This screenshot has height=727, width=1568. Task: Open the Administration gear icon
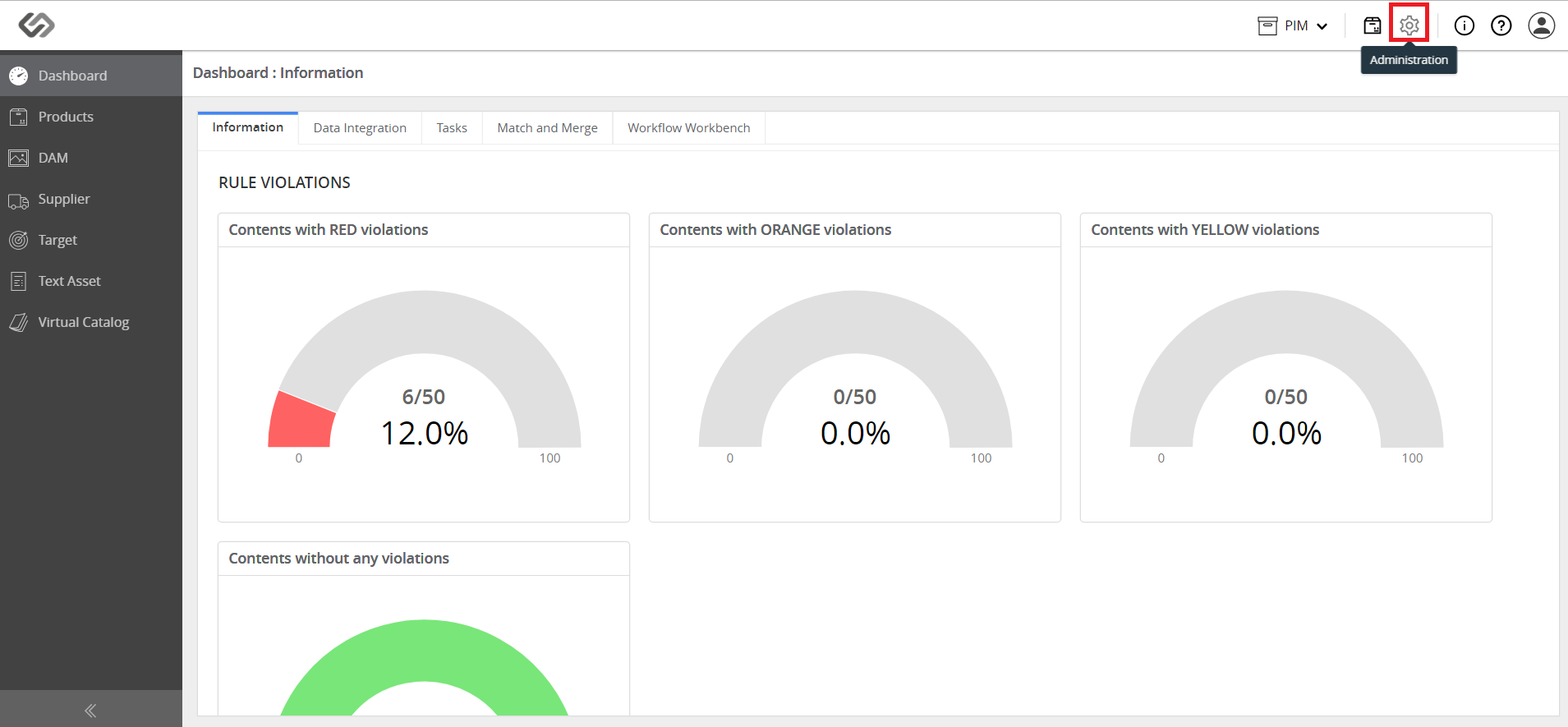[1409, 25]
